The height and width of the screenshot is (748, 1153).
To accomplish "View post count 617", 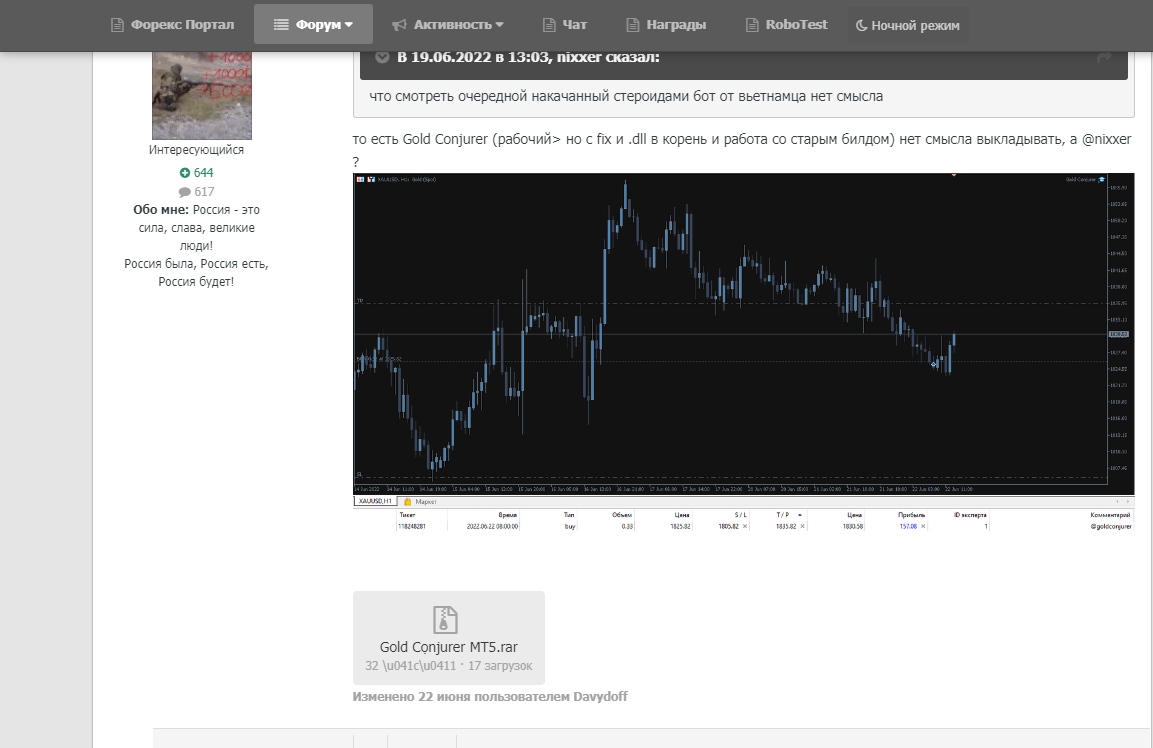I will pos(204,192).
